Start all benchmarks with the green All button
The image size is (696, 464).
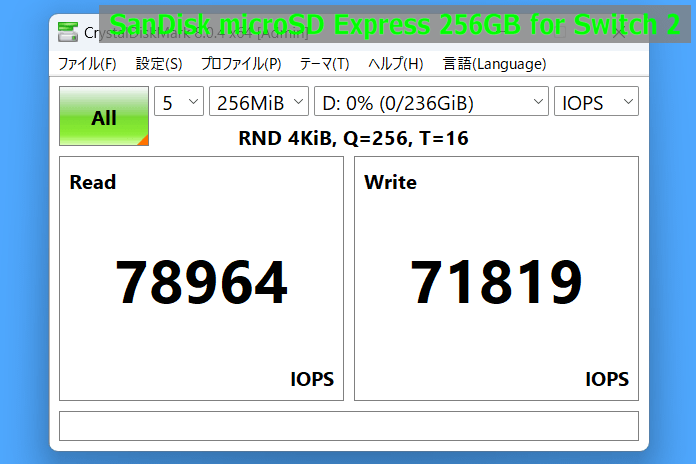pos(104,117)
